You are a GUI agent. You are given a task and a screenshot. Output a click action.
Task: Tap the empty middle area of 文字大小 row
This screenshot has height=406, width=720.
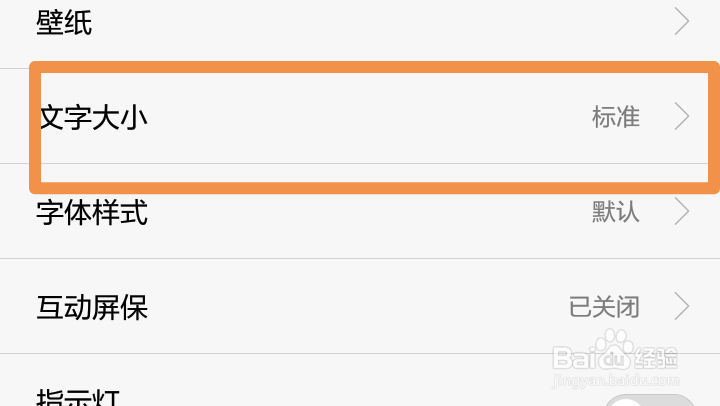pos(370,117)
